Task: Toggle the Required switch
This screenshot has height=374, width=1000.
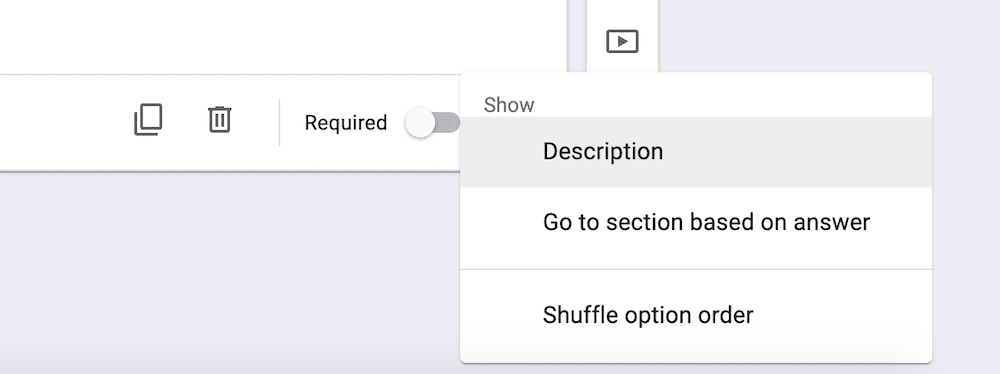Action: (433, 122)
